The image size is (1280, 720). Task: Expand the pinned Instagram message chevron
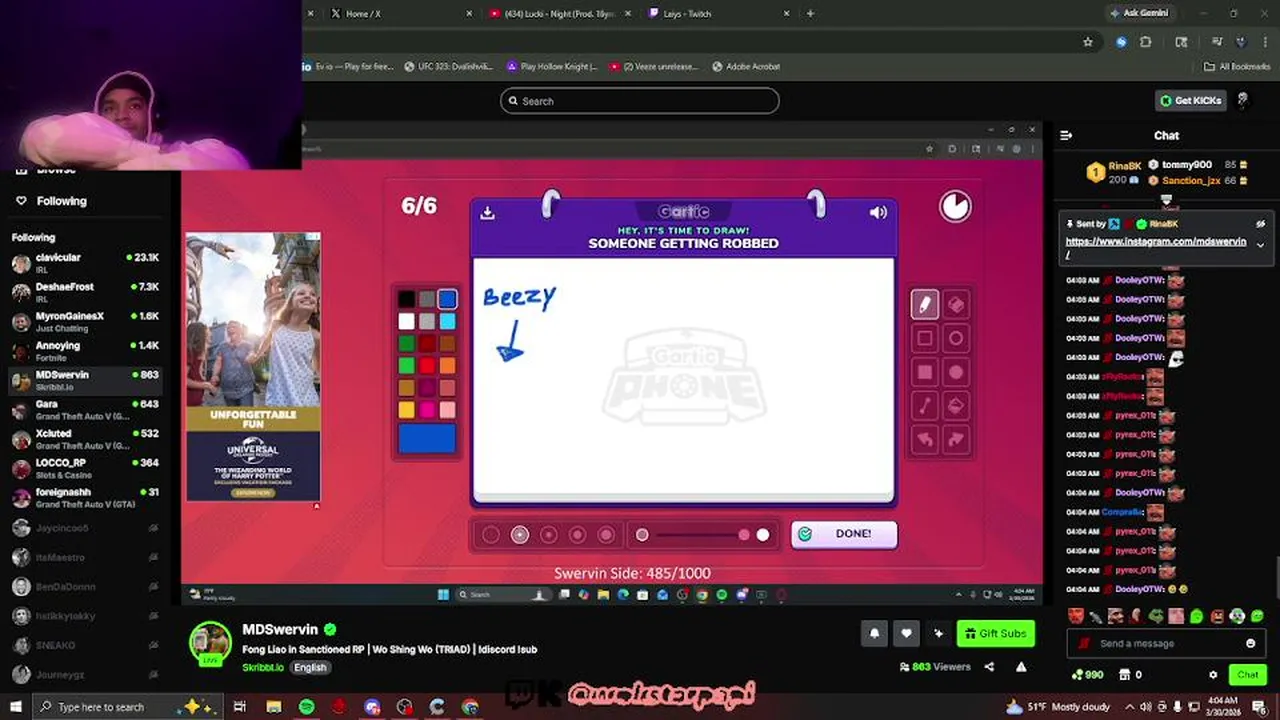[x=1260, y=244]
